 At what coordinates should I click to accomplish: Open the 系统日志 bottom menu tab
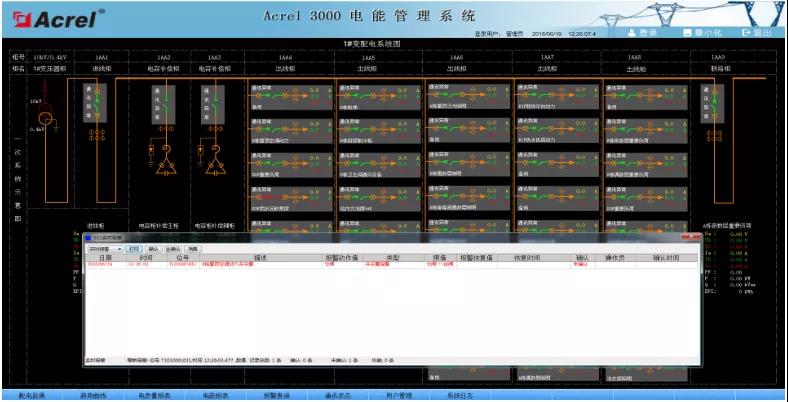pyautogui.click(x=460, y=395)
